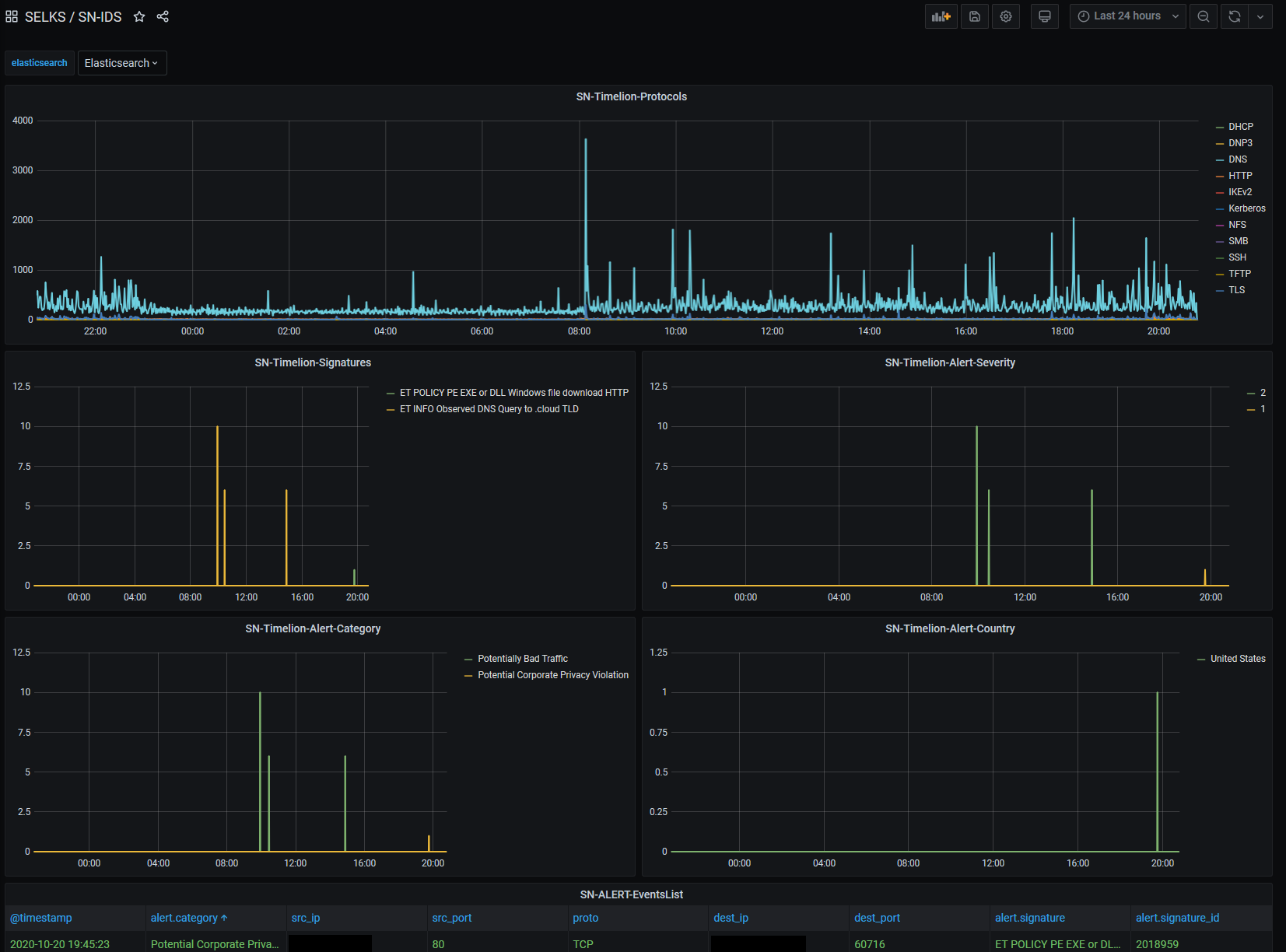Click the Add panel icon
The image size is (1286, 952).
click(941, 16)
